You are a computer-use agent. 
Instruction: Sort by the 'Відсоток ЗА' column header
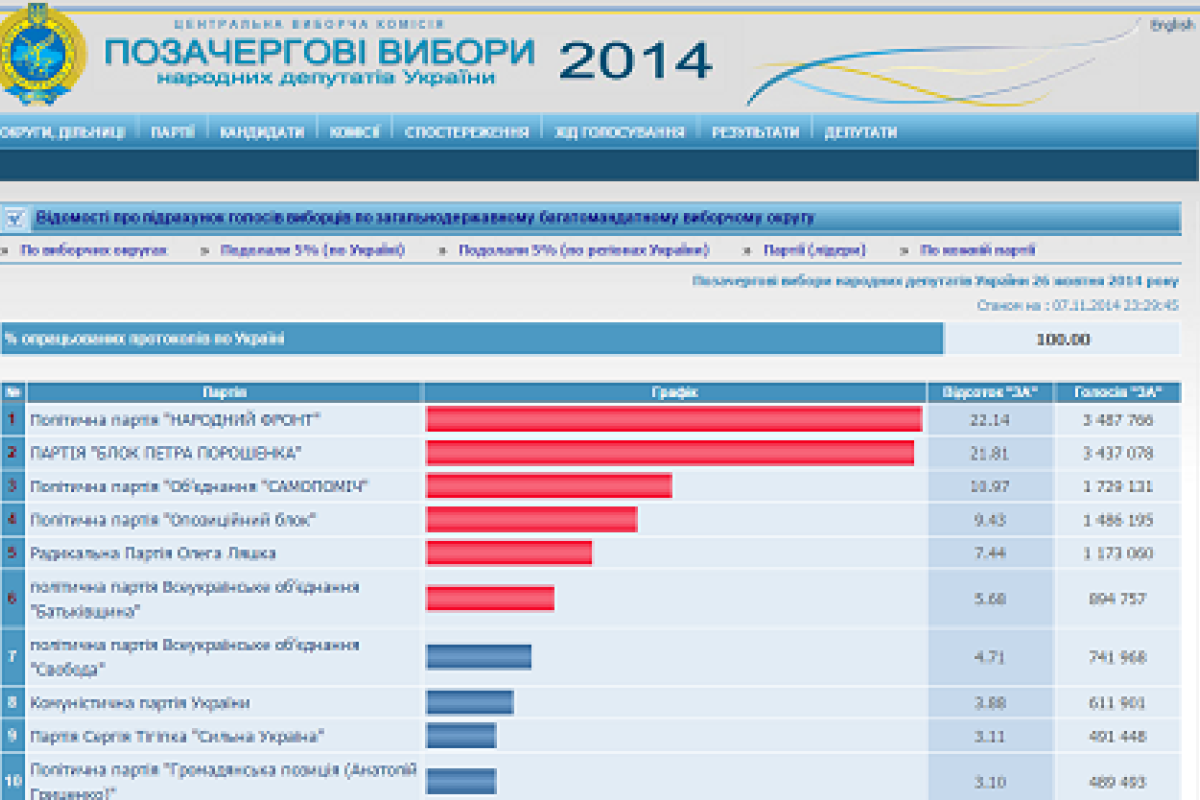click(990, 392)
